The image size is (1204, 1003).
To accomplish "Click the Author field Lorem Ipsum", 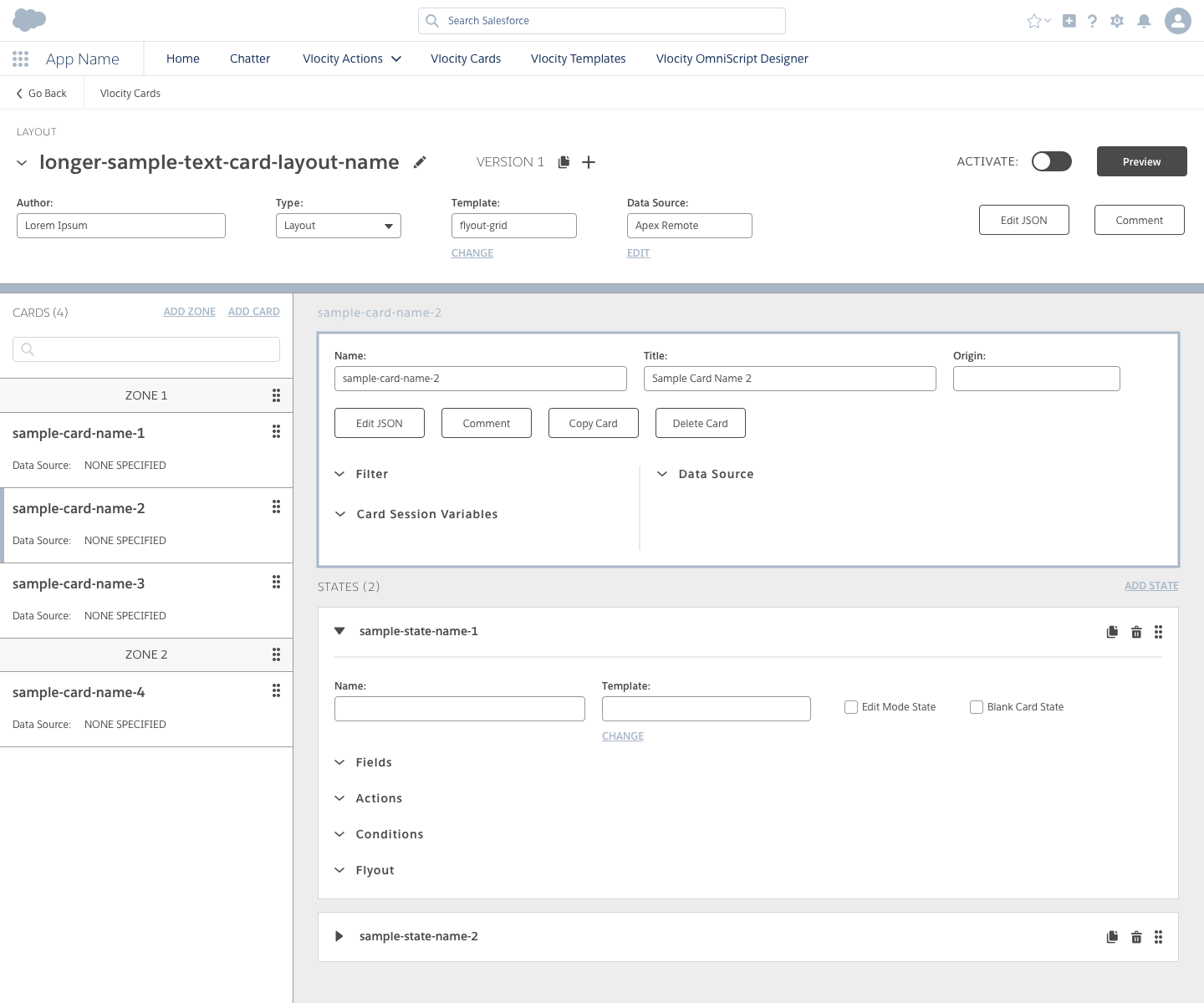I will [x=121, y=226].
